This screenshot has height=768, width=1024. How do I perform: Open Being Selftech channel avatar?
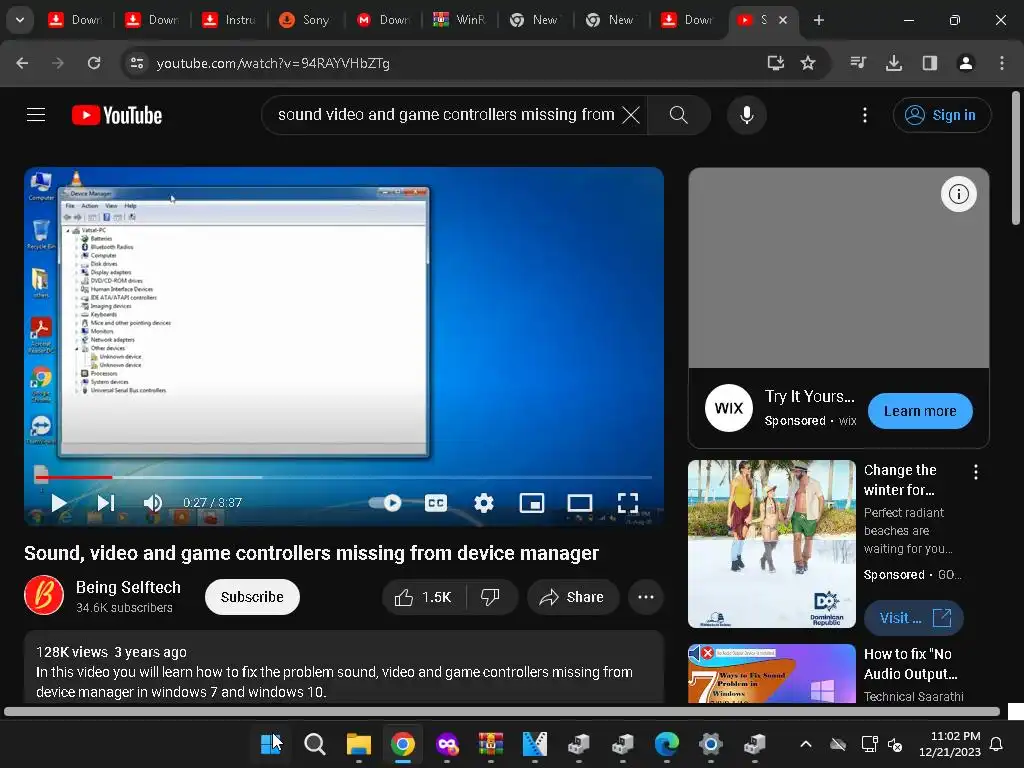click(44, 595)
